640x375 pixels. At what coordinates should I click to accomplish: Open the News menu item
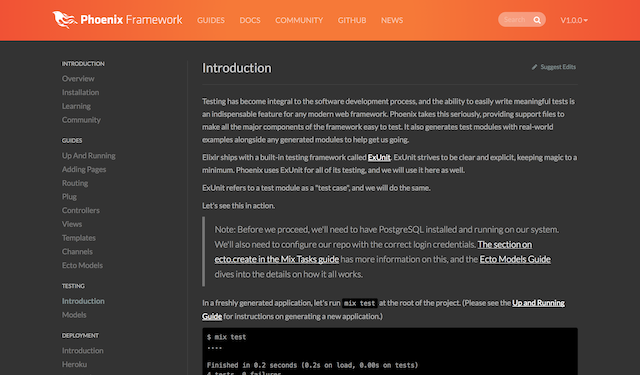[392, 20]
